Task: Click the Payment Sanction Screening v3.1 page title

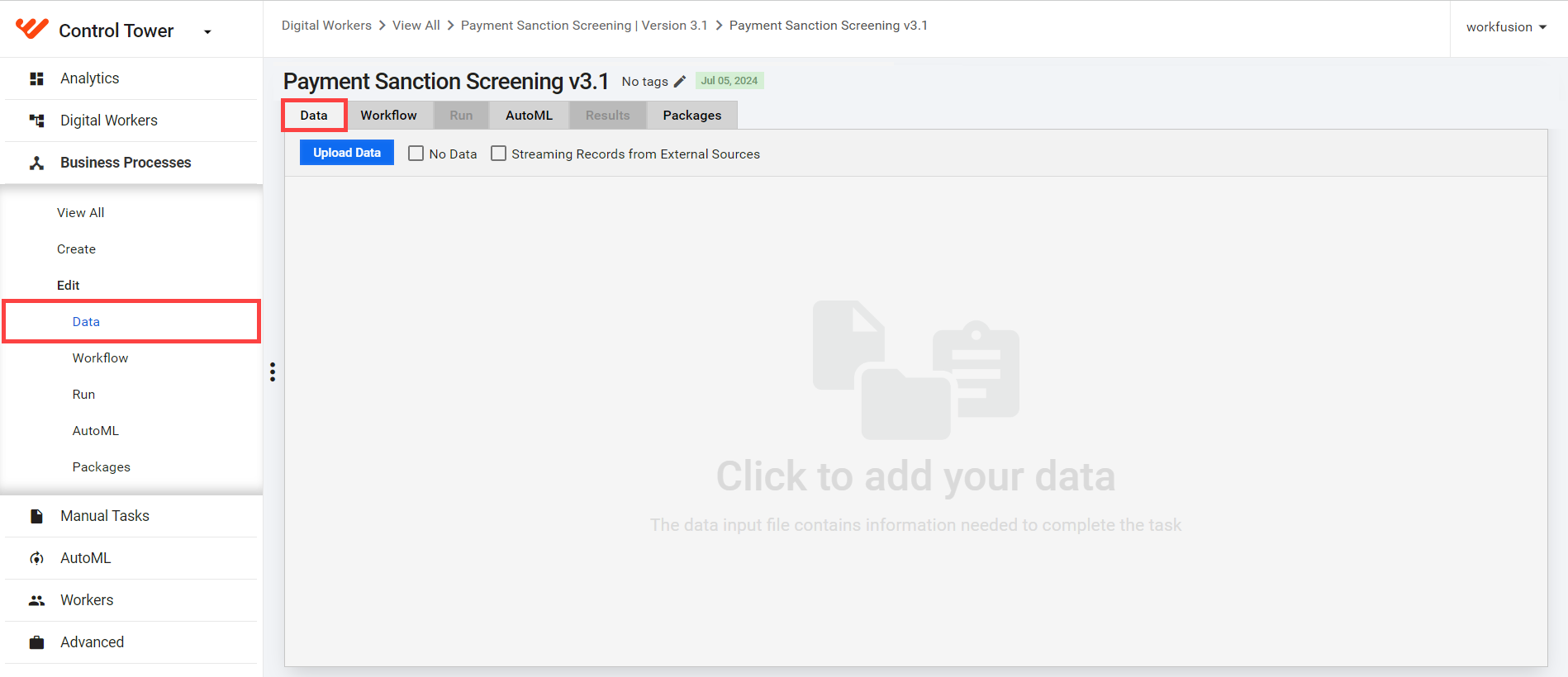Action: [446, 82]
